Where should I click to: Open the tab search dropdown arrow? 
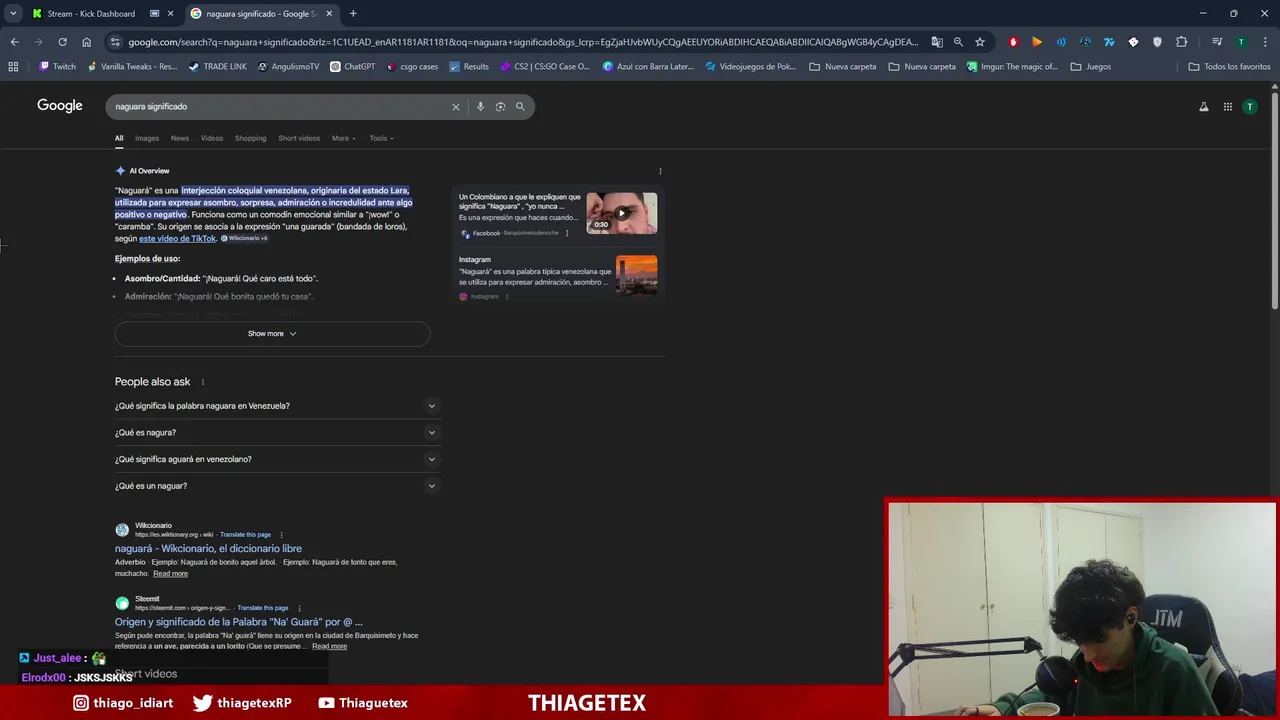pos(13,13)
